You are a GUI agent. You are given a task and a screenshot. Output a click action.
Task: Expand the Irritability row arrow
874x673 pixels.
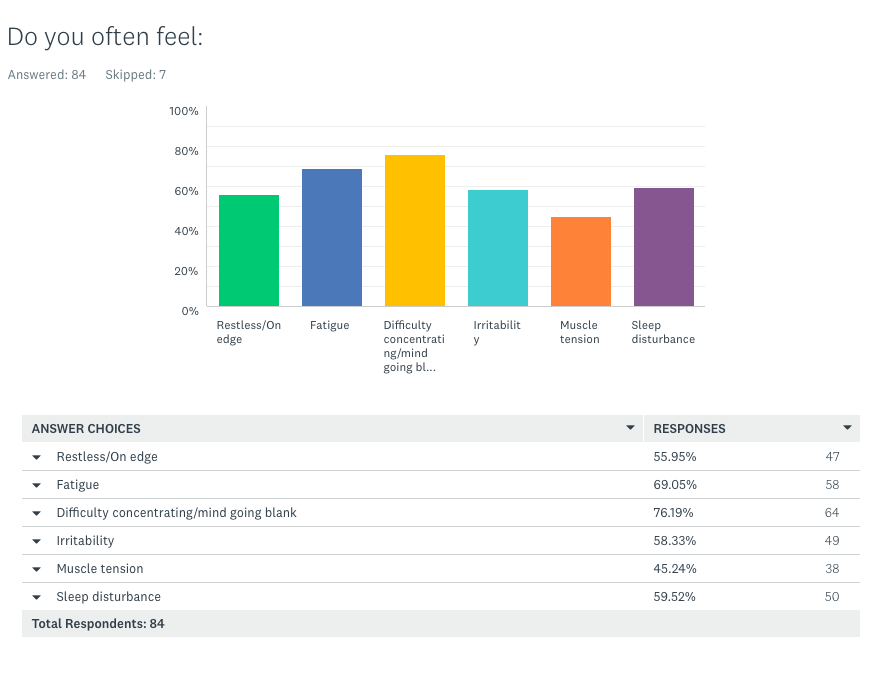[x=37, y=541]
